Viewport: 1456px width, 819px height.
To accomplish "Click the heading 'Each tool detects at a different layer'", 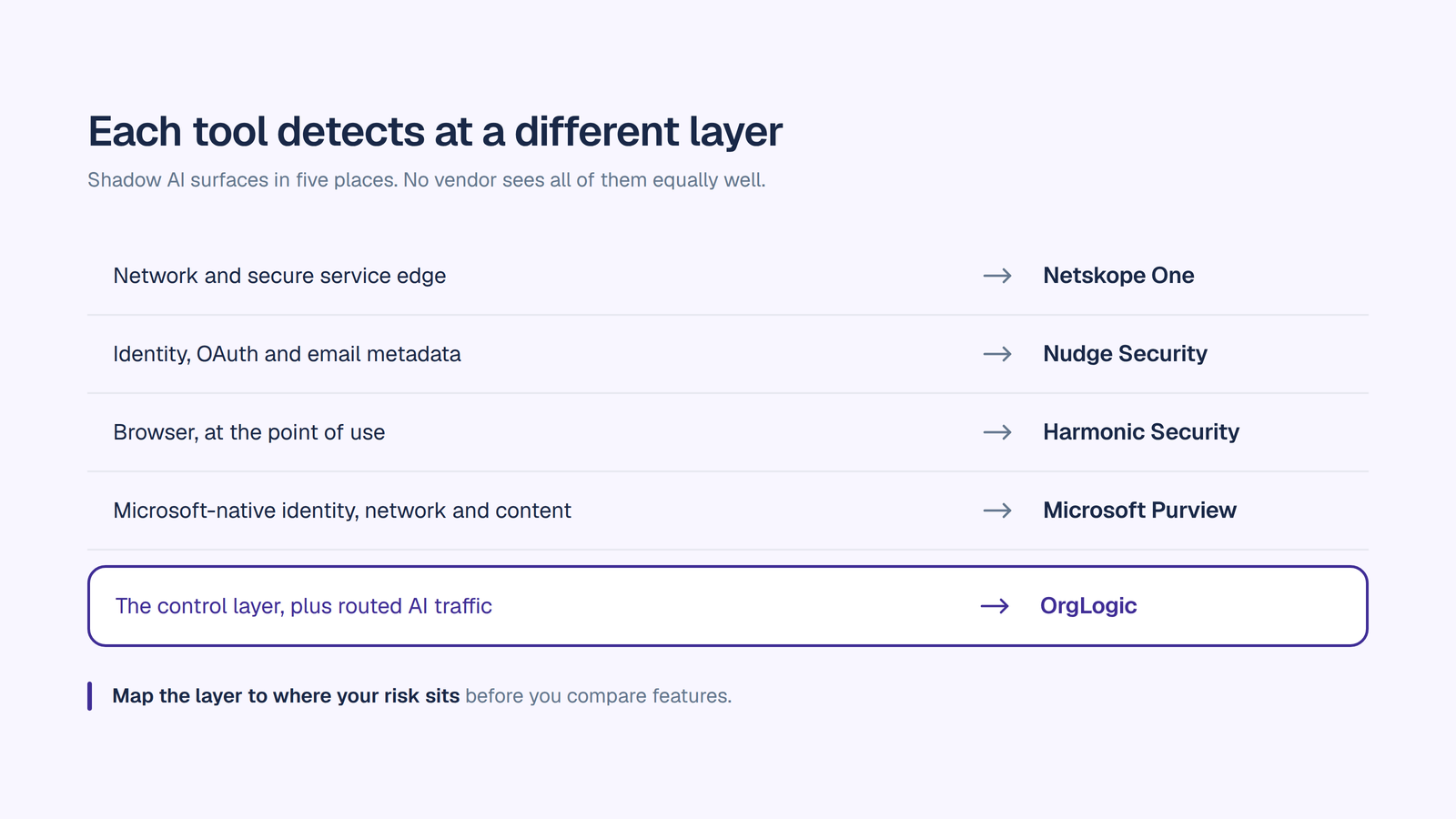I will [435, 132].
